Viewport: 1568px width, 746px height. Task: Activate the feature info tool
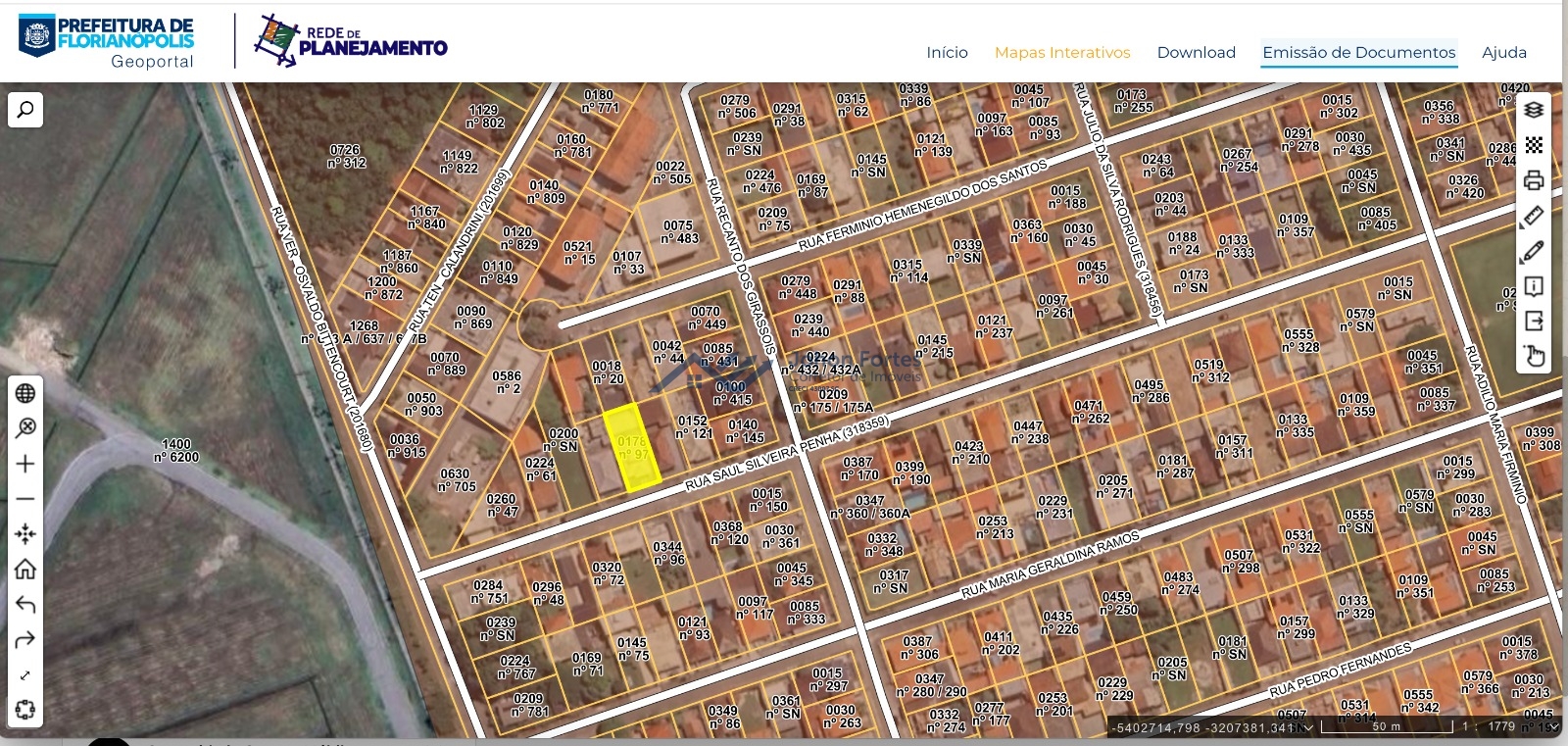pyautogui.click(x=1534, y=286)
